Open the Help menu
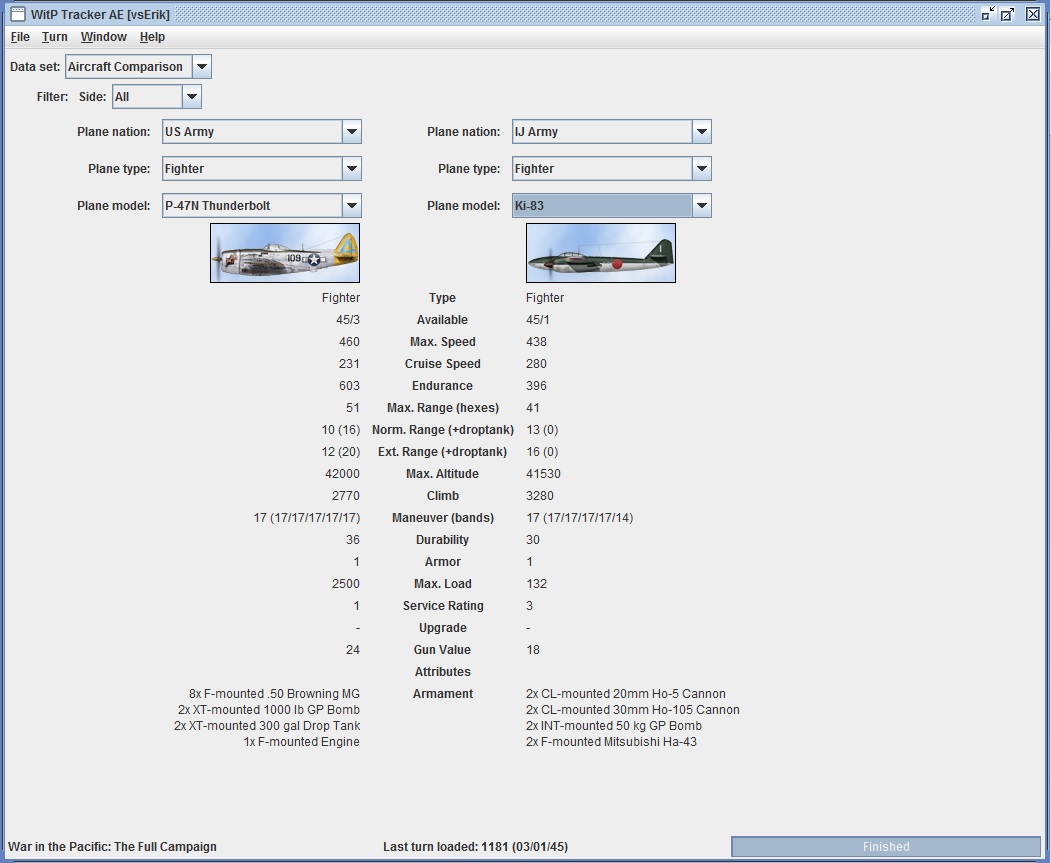 152,37
